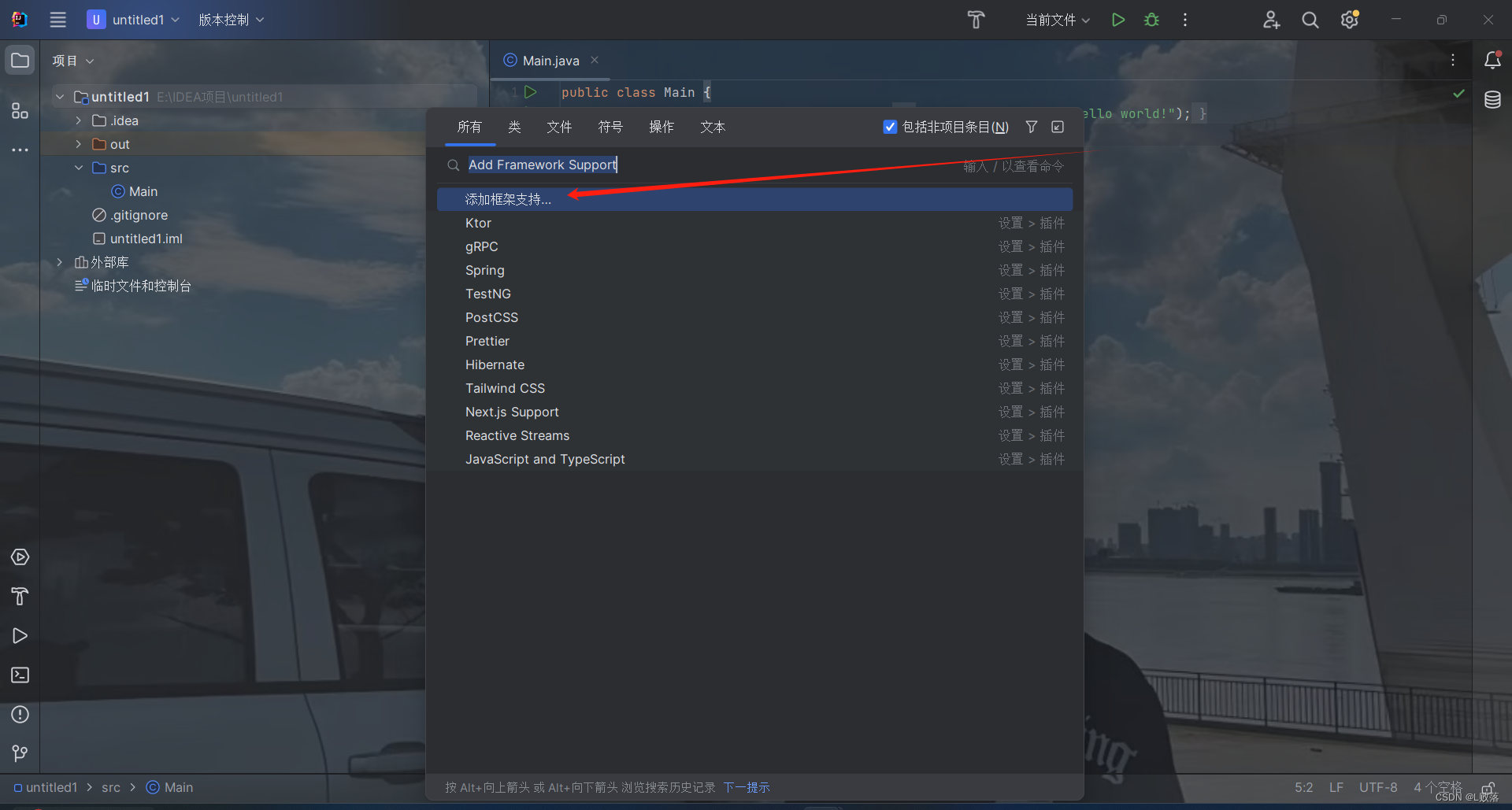Expand the 外部库 node
Image resolution: width=1512 pixels, height=810 pixels.
tap(60, 262)
